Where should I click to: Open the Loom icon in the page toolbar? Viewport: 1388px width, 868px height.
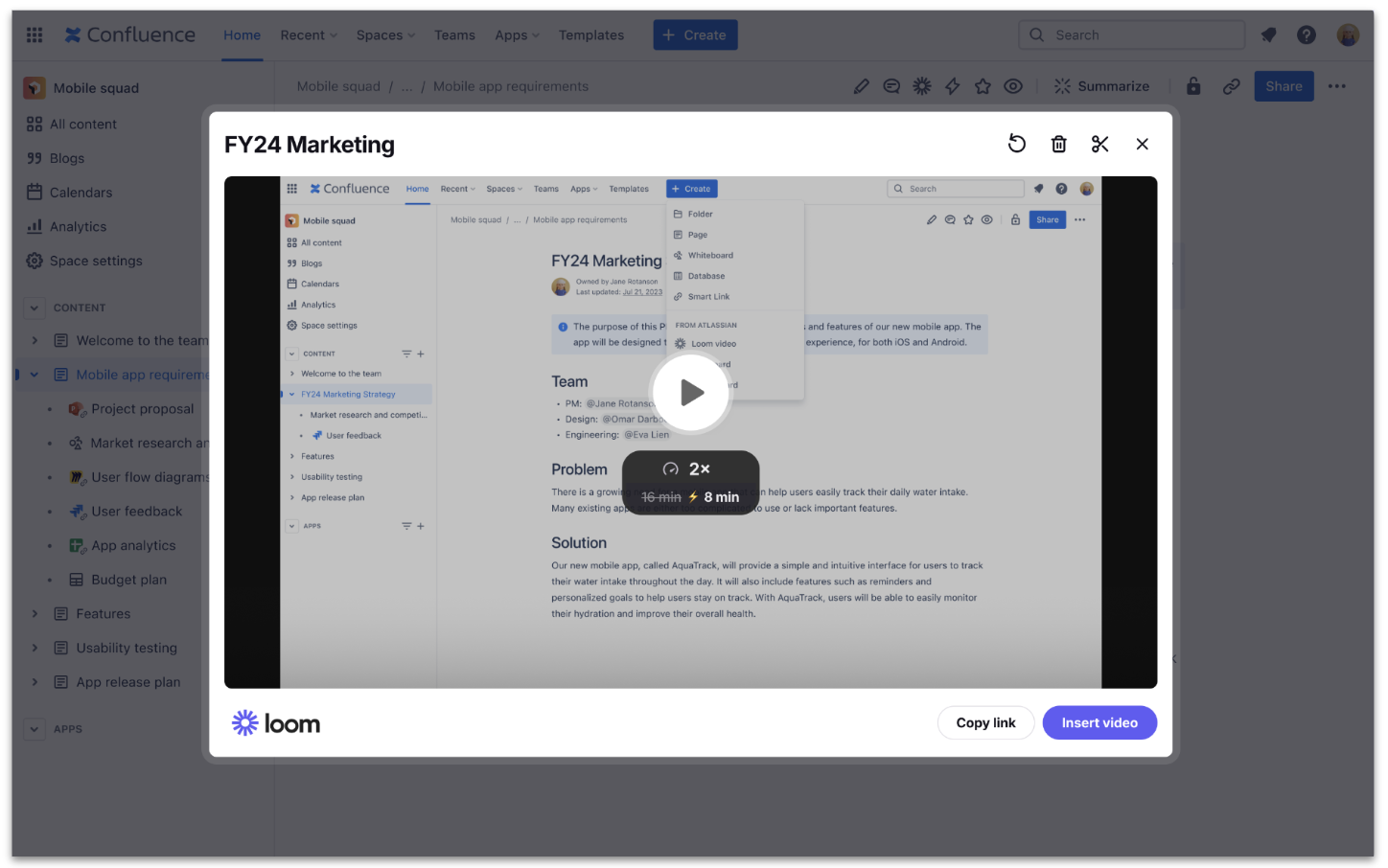click(921, 85)
